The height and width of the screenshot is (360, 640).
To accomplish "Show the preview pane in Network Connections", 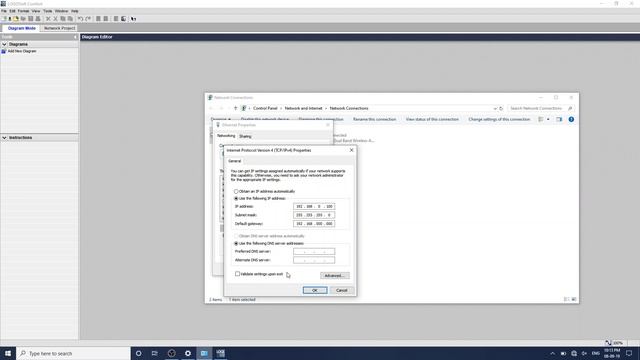I will pos(559,119).
